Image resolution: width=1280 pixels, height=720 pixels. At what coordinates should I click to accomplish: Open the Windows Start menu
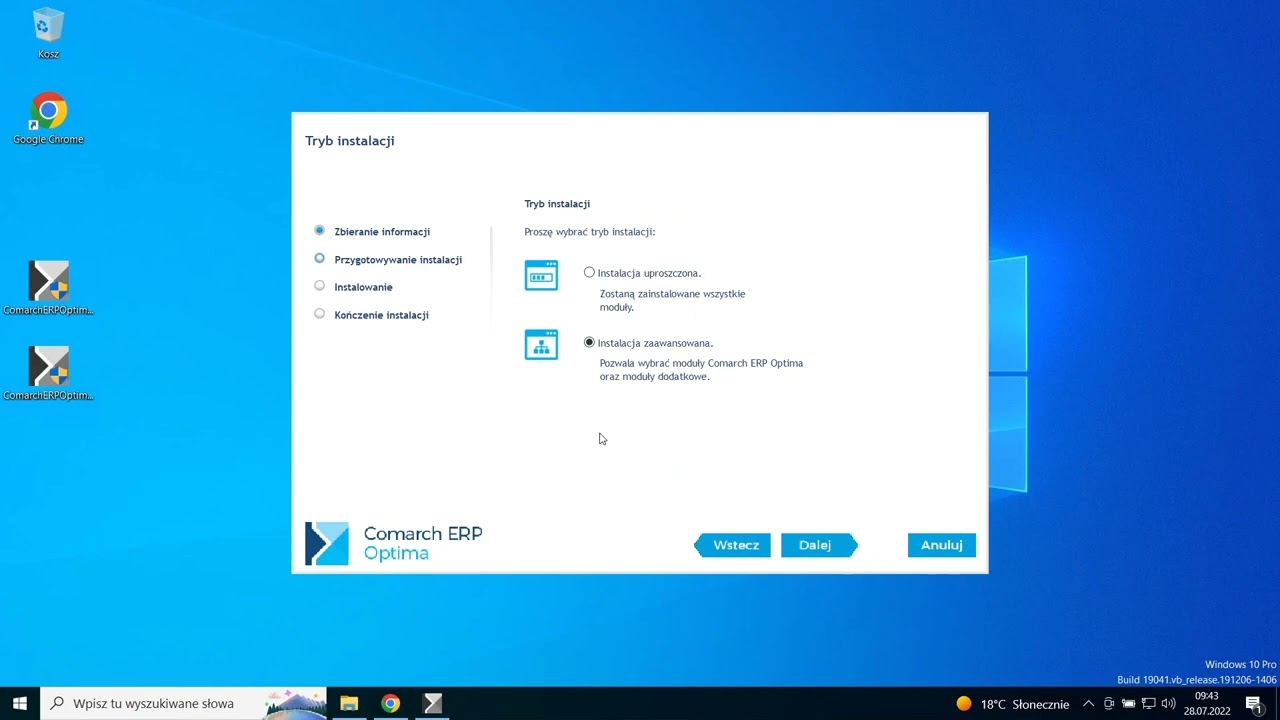pos(20,703)
